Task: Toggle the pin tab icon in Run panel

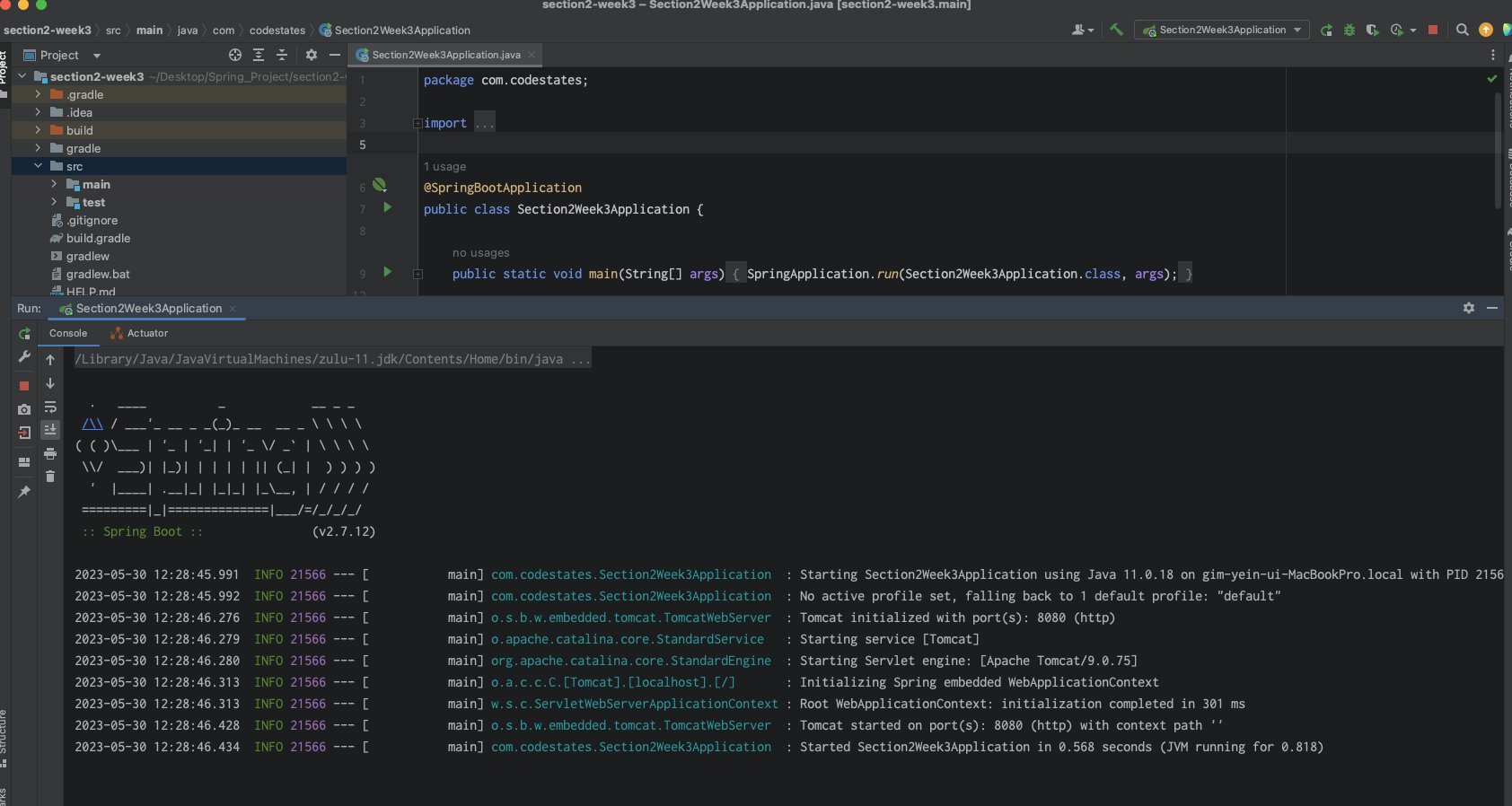Action: coord(24,492)
